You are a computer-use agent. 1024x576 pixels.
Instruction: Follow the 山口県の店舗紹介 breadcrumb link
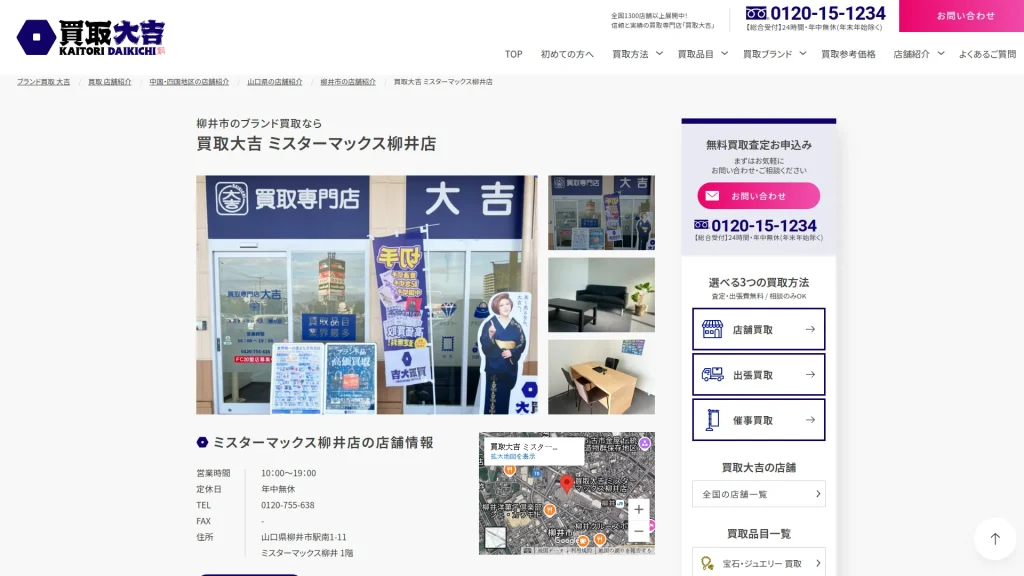pos(275,82)
